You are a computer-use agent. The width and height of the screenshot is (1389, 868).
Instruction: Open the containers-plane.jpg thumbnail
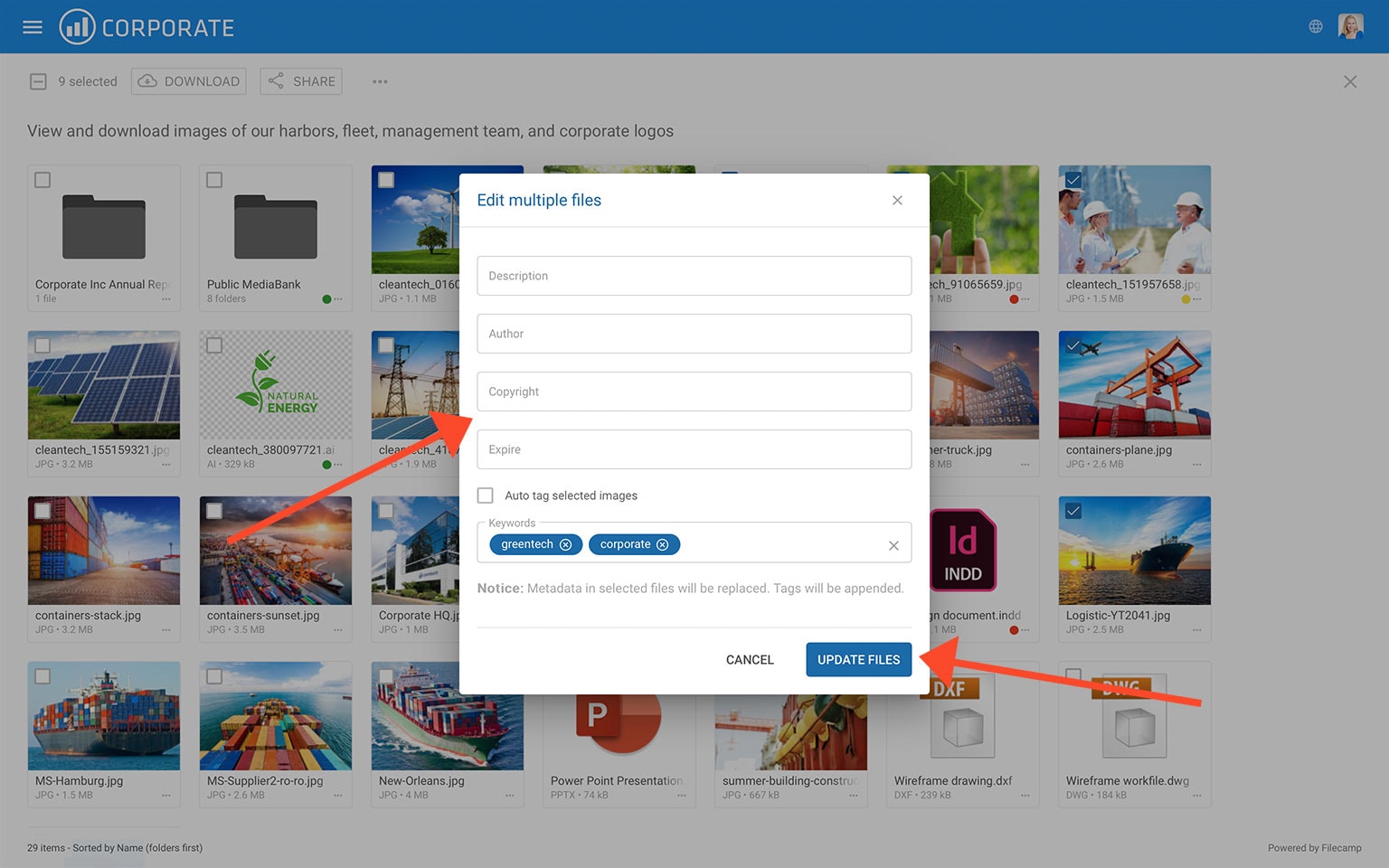tap(1135, 385)
